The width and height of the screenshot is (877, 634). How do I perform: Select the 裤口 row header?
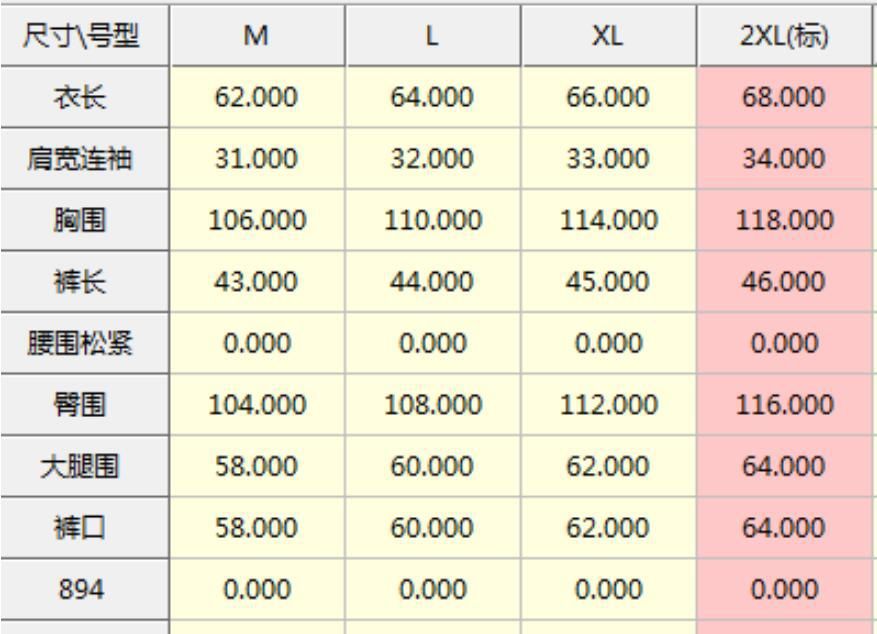coord(84,528)
